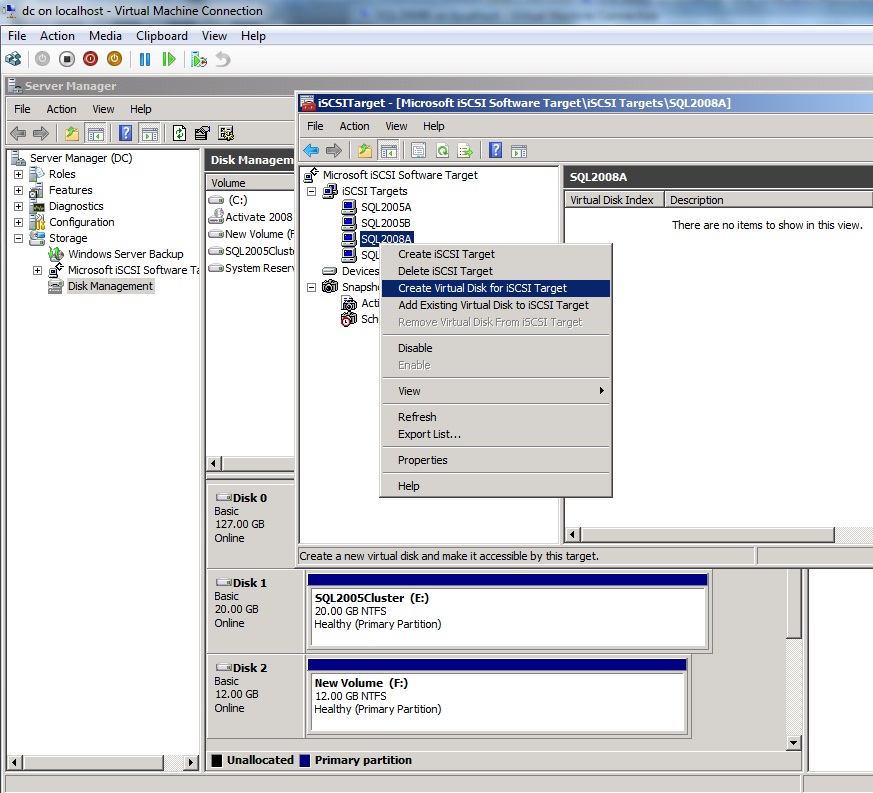873x793 pixels.
Task: Click Disable in the context menu
Action: [x=496, y=348]
